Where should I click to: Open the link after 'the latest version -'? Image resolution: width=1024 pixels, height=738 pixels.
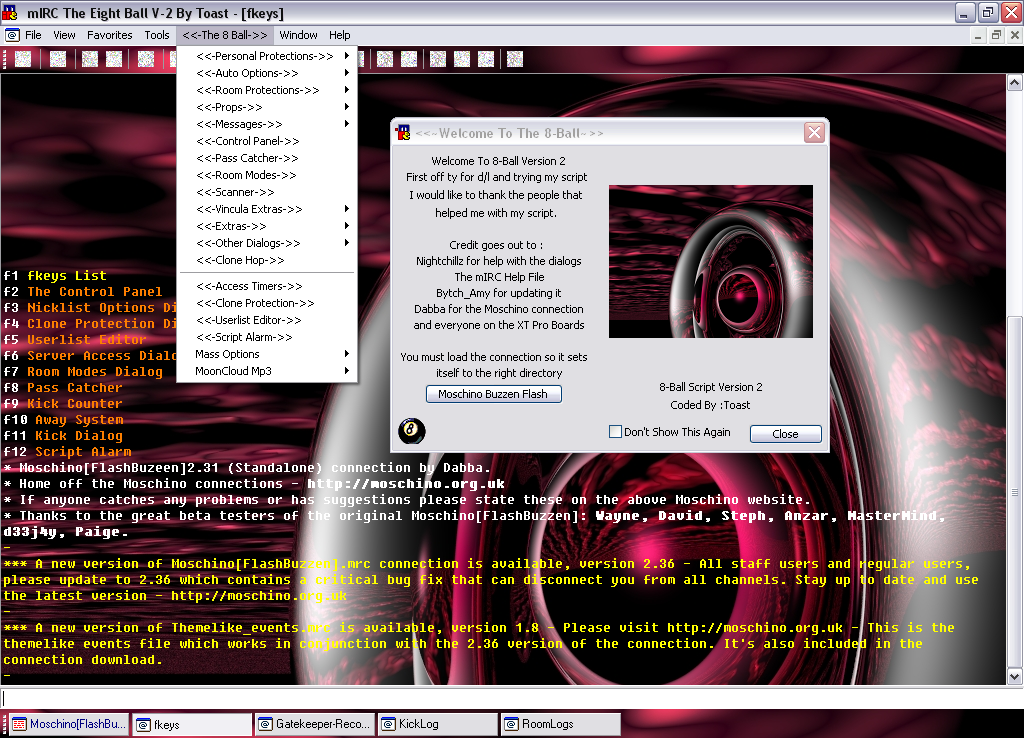click(259, 596)
